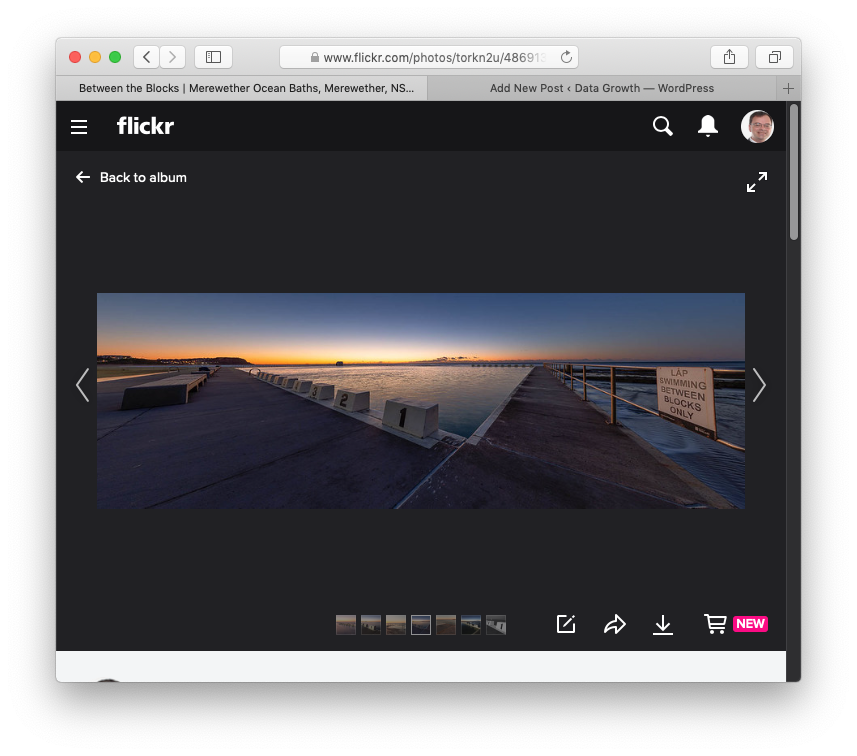Viewport: 857px width, 756px height.
Task: Go back to album
Action: click(x=131, y=177)
